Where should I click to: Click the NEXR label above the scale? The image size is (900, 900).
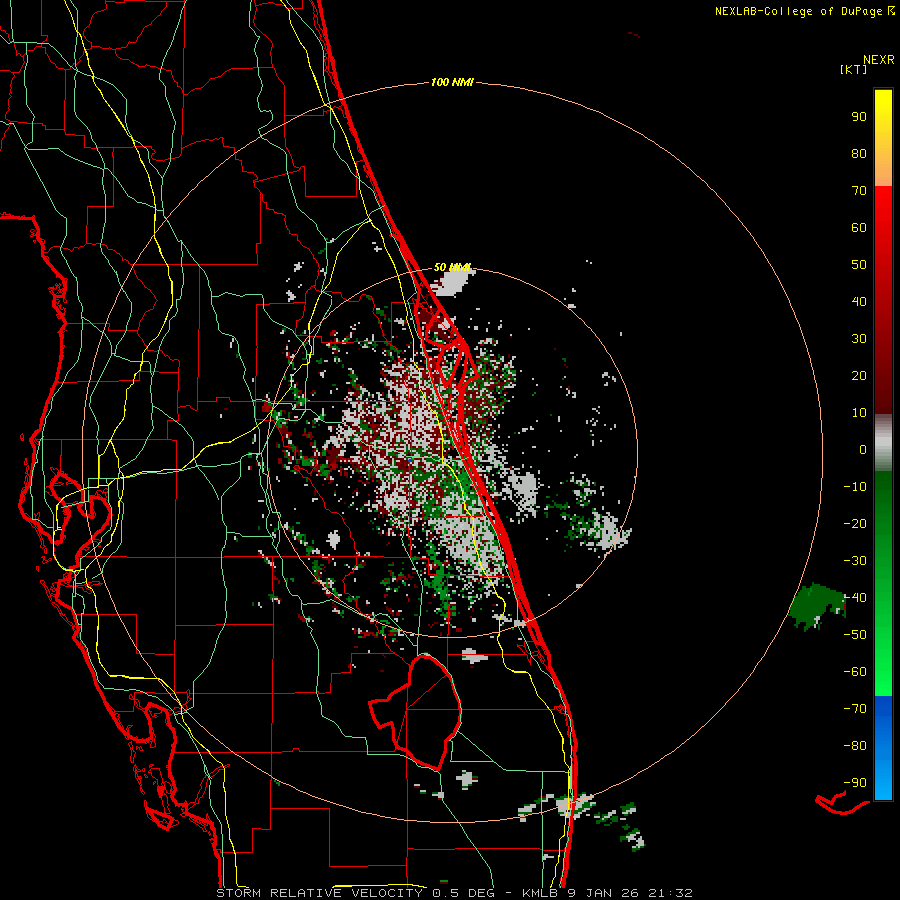878,60
